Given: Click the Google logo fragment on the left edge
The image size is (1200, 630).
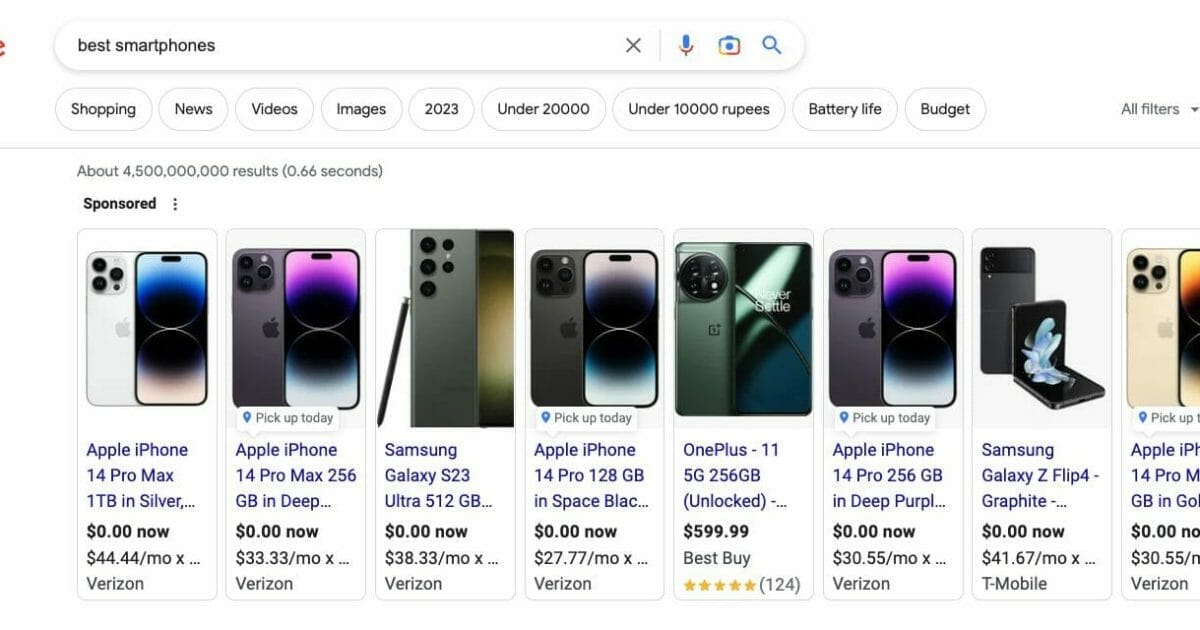Looking at the screenshot, I should coord(4,45).
